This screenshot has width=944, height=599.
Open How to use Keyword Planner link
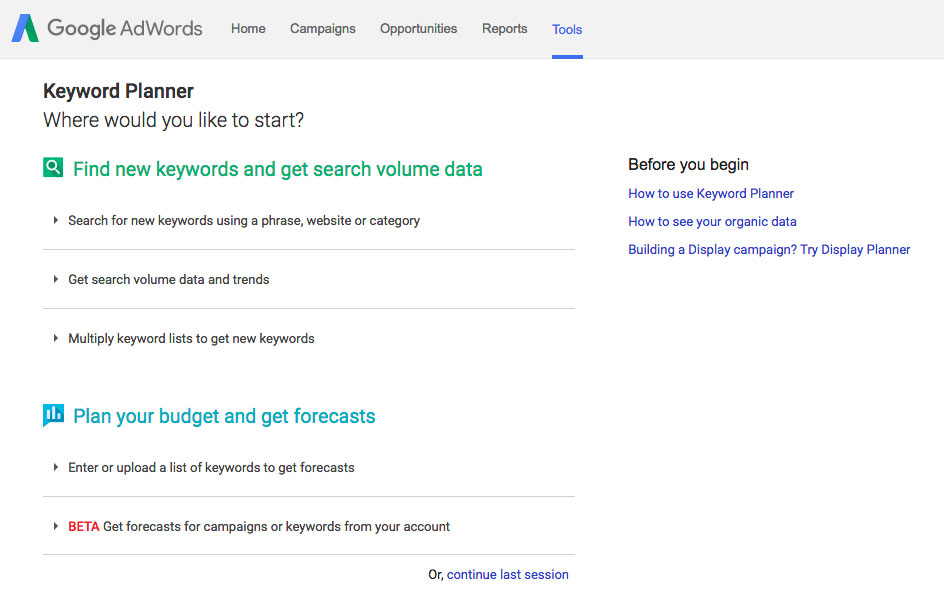click(x=711, y=193)
